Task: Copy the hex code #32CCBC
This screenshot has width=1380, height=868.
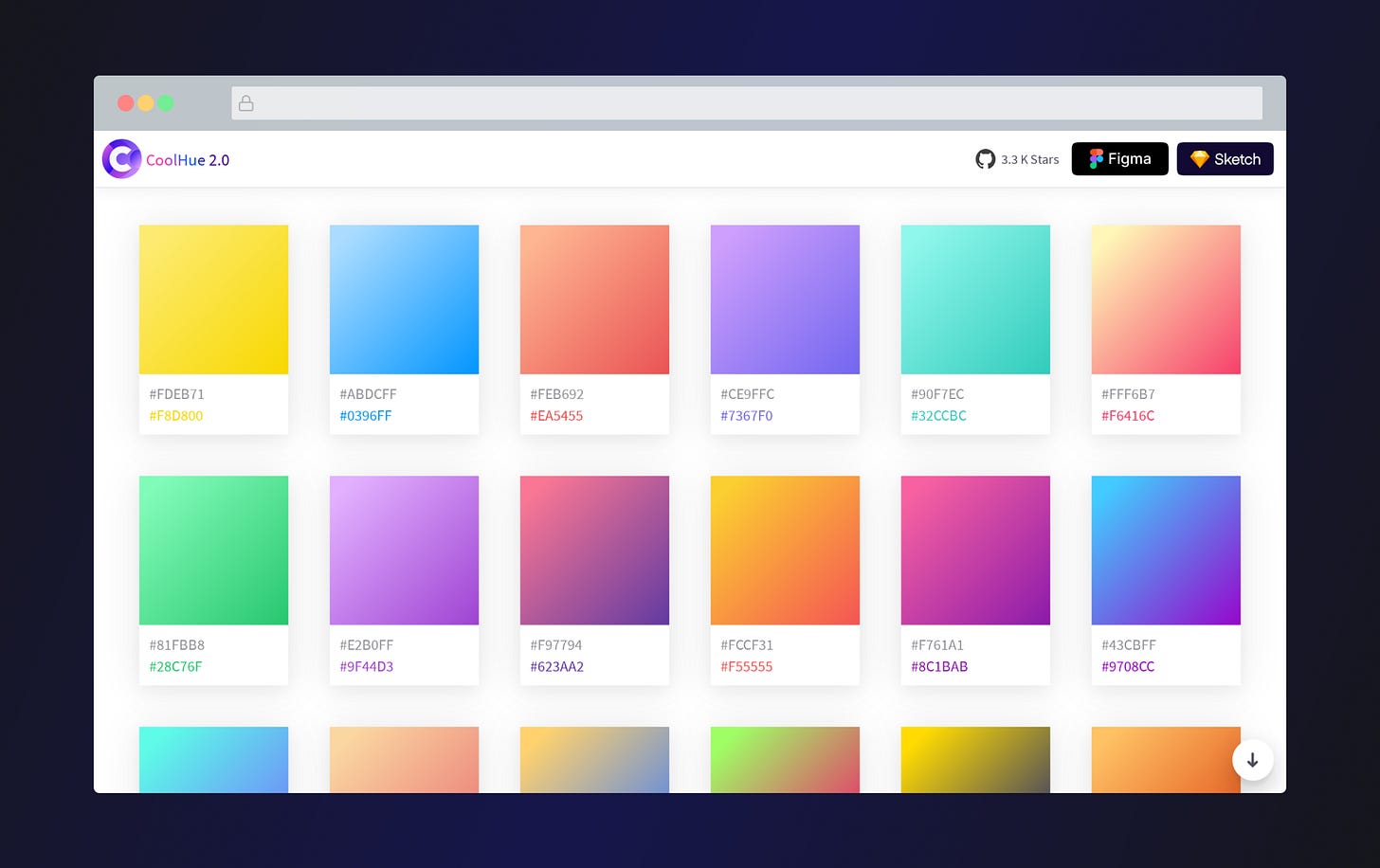Action: click(939, 416)
